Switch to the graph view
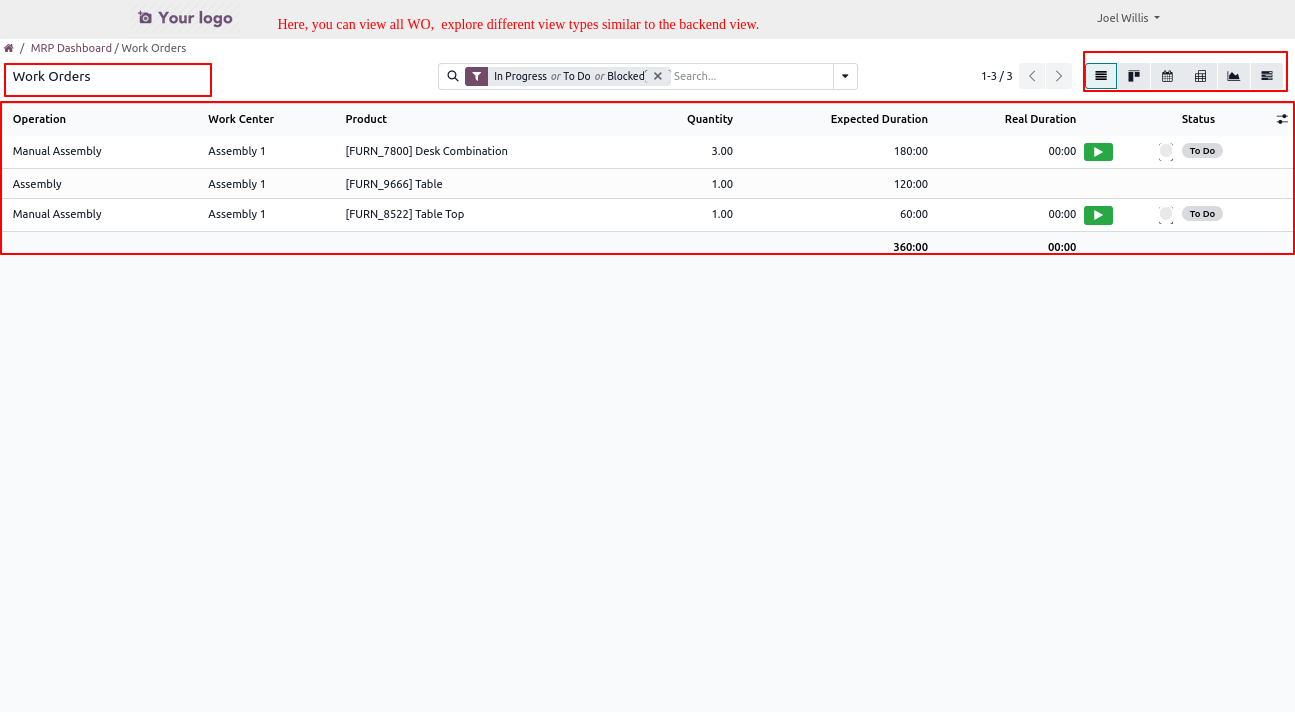The height and width of the screenshot is (716, 1295). pyautogui.click(x=1234, y=76)
